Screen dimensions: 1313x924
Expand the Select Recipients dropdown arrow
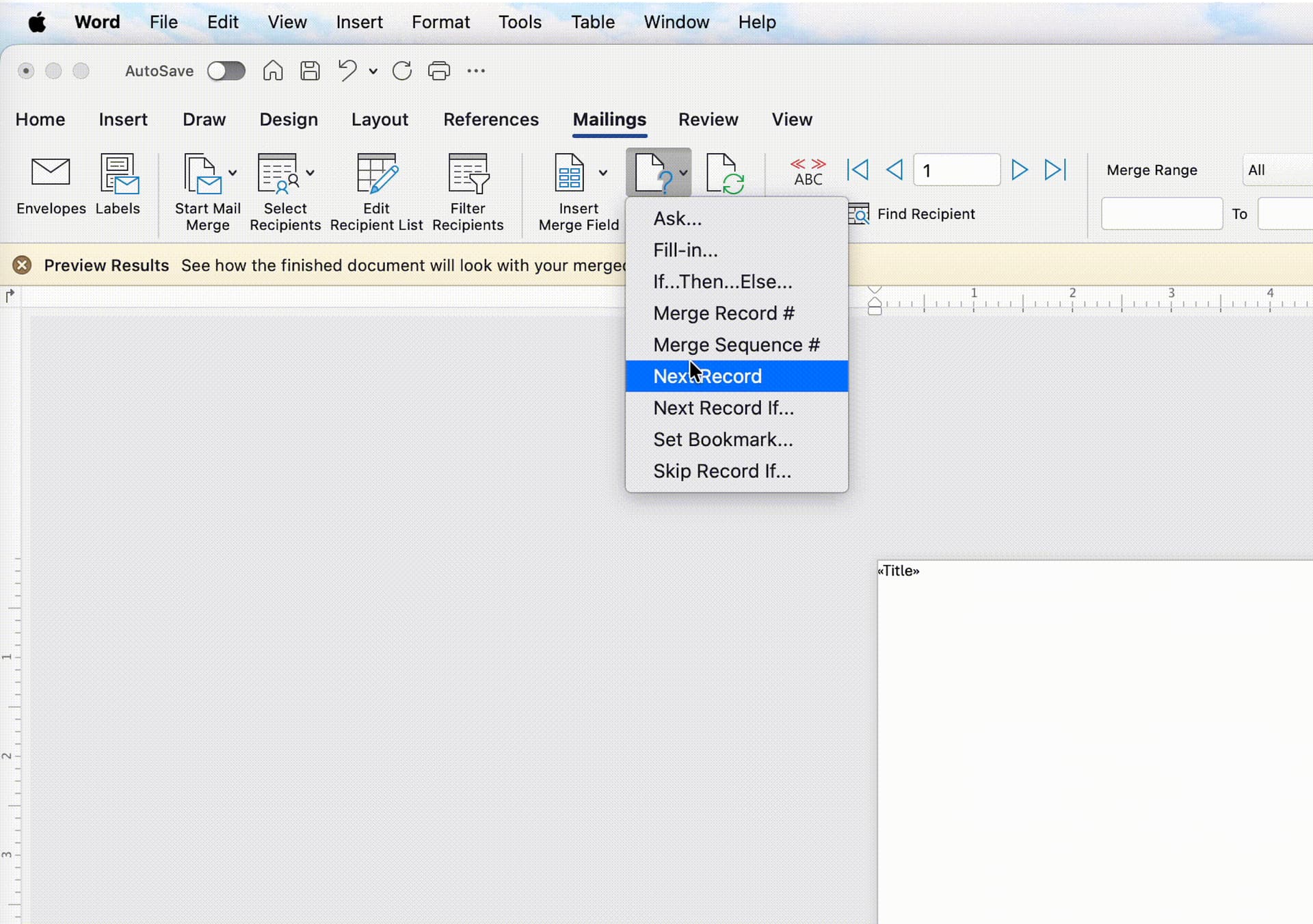(x=310, y=173)
